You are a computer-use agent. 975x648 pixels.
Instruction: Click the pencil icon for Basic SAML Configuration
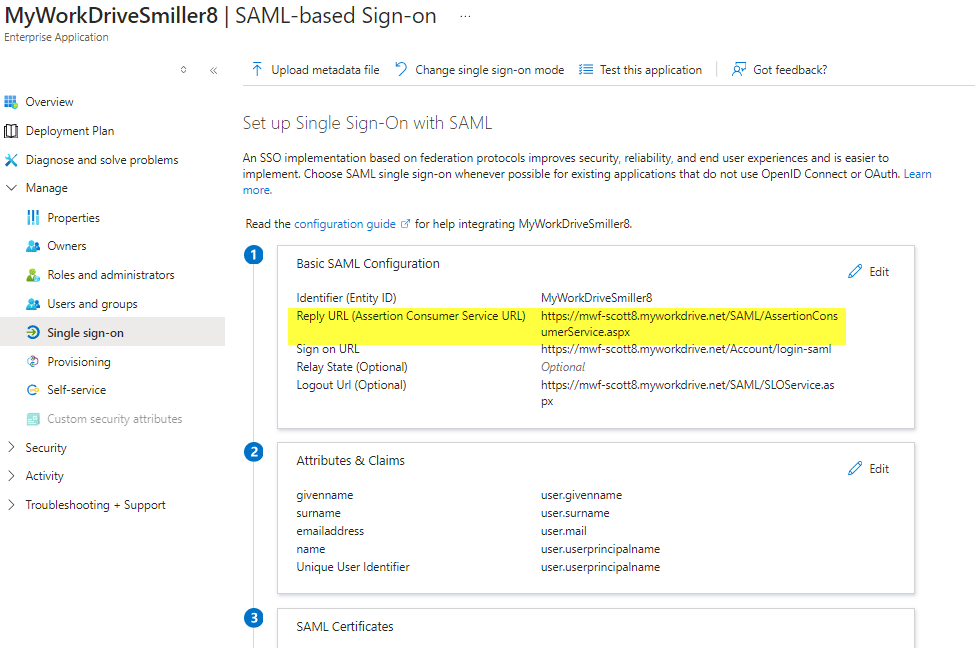[855, 272]
